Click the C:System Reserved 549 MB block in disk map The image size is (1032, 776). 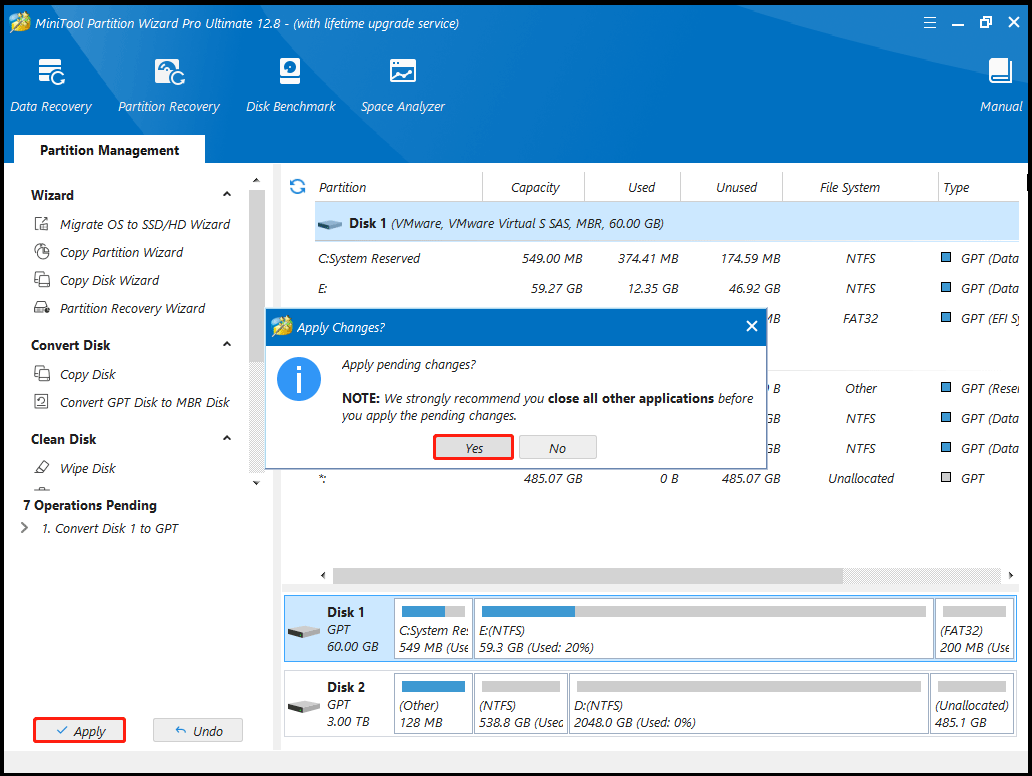click(433, 629)
